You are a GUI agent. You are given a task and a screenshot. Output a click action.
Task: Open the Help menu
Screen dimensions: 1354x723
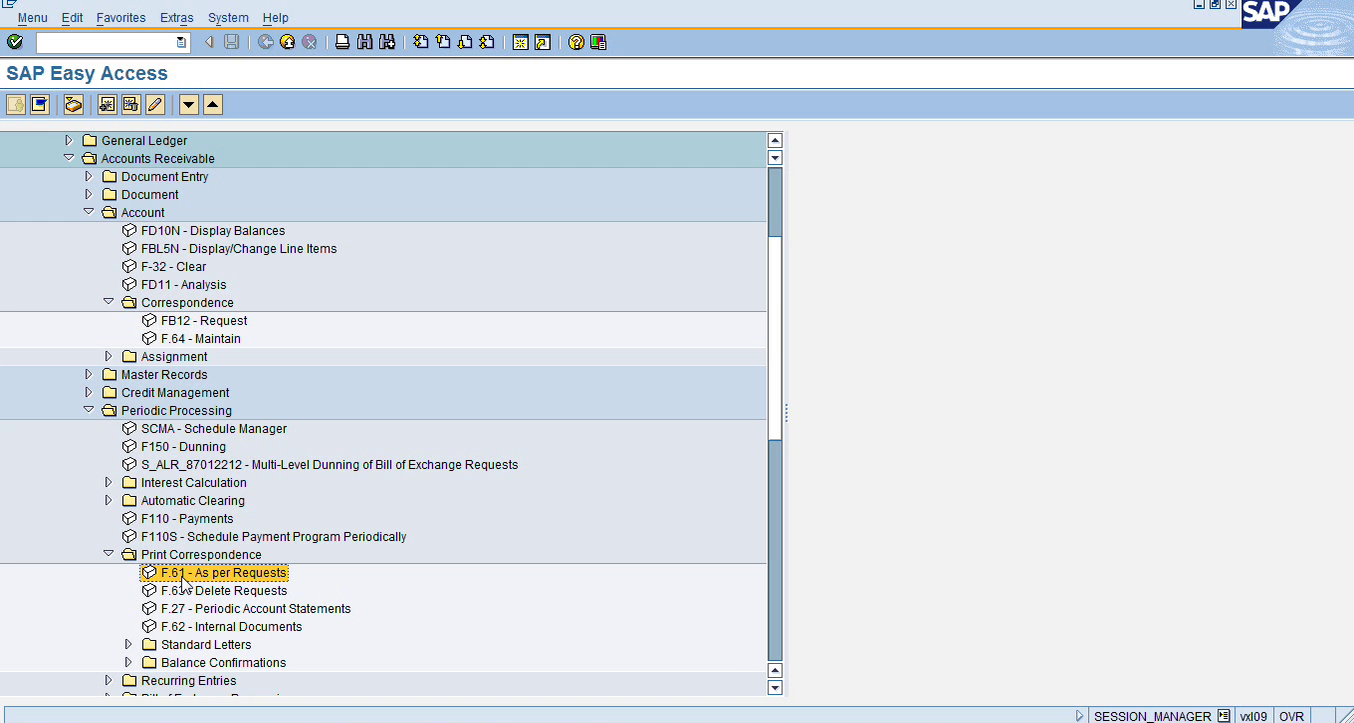275,18
